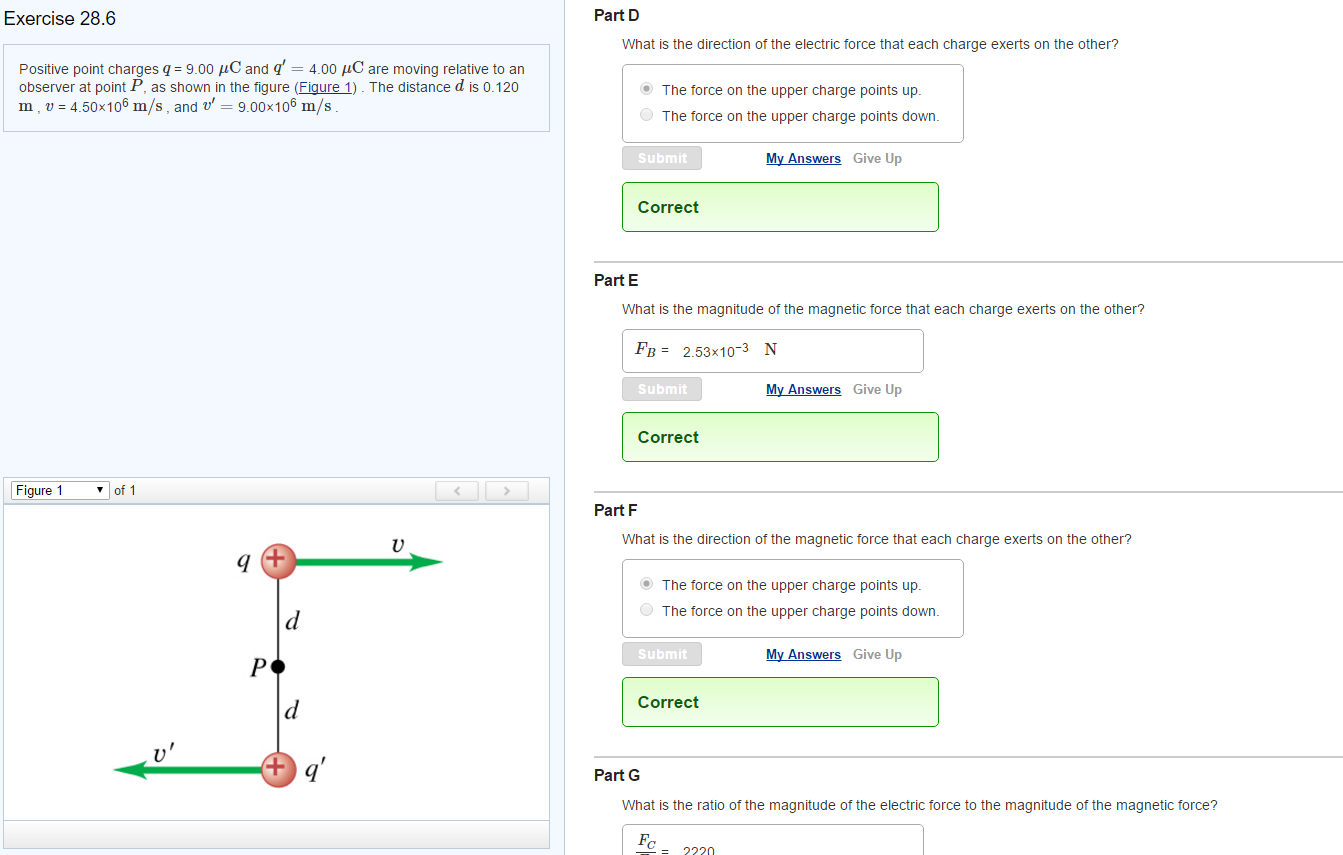Open the Figure 1 hyperlink in the problem statement
Screen dimensions: 1343x855
(325, 87)
